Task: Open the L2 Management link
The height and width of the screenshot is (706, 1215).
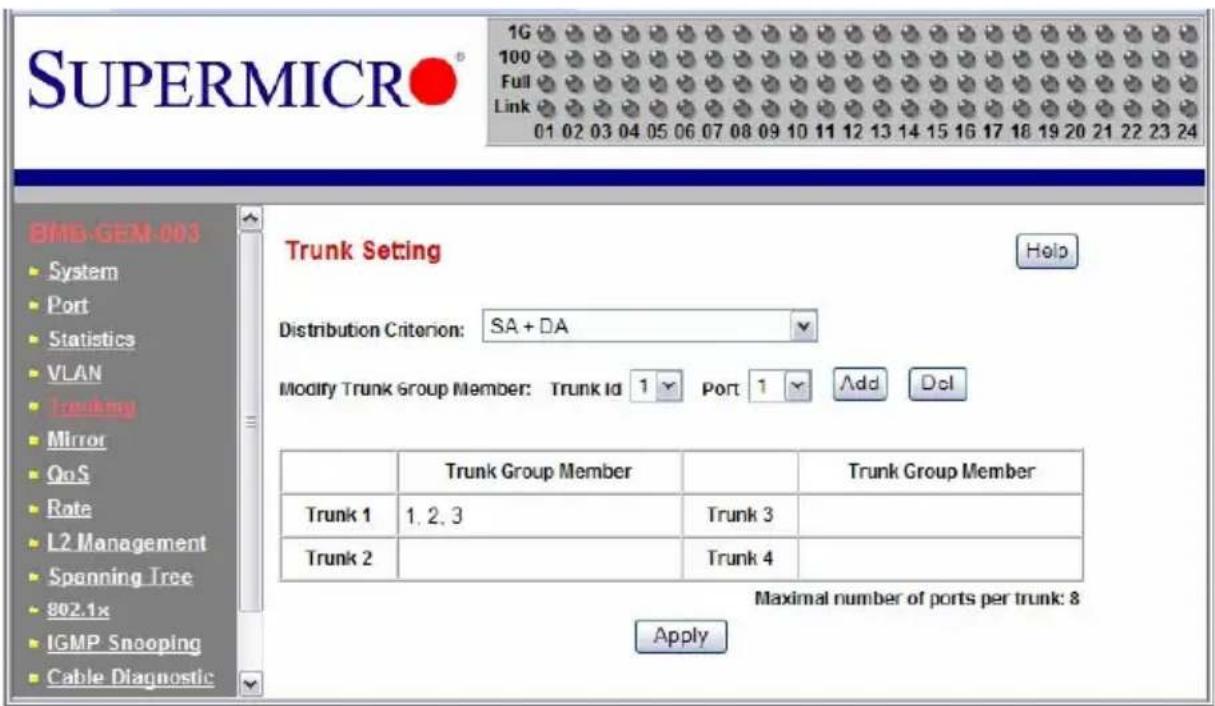Action: 128,542
